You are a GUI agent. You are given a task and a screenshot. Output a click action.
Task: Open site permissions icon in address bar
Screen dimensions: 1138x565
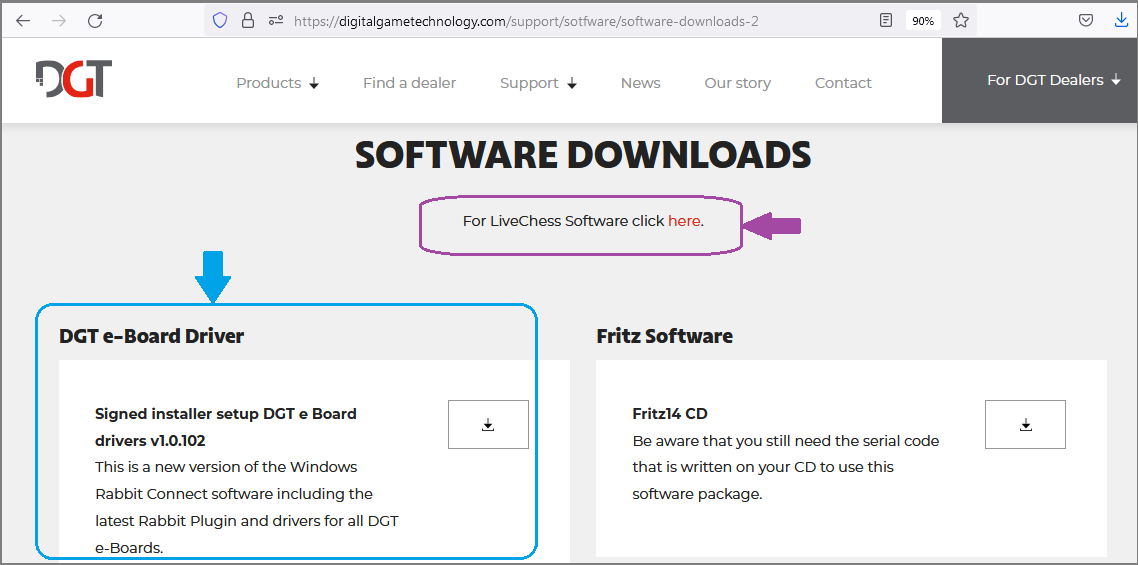[x=275, y=20]
